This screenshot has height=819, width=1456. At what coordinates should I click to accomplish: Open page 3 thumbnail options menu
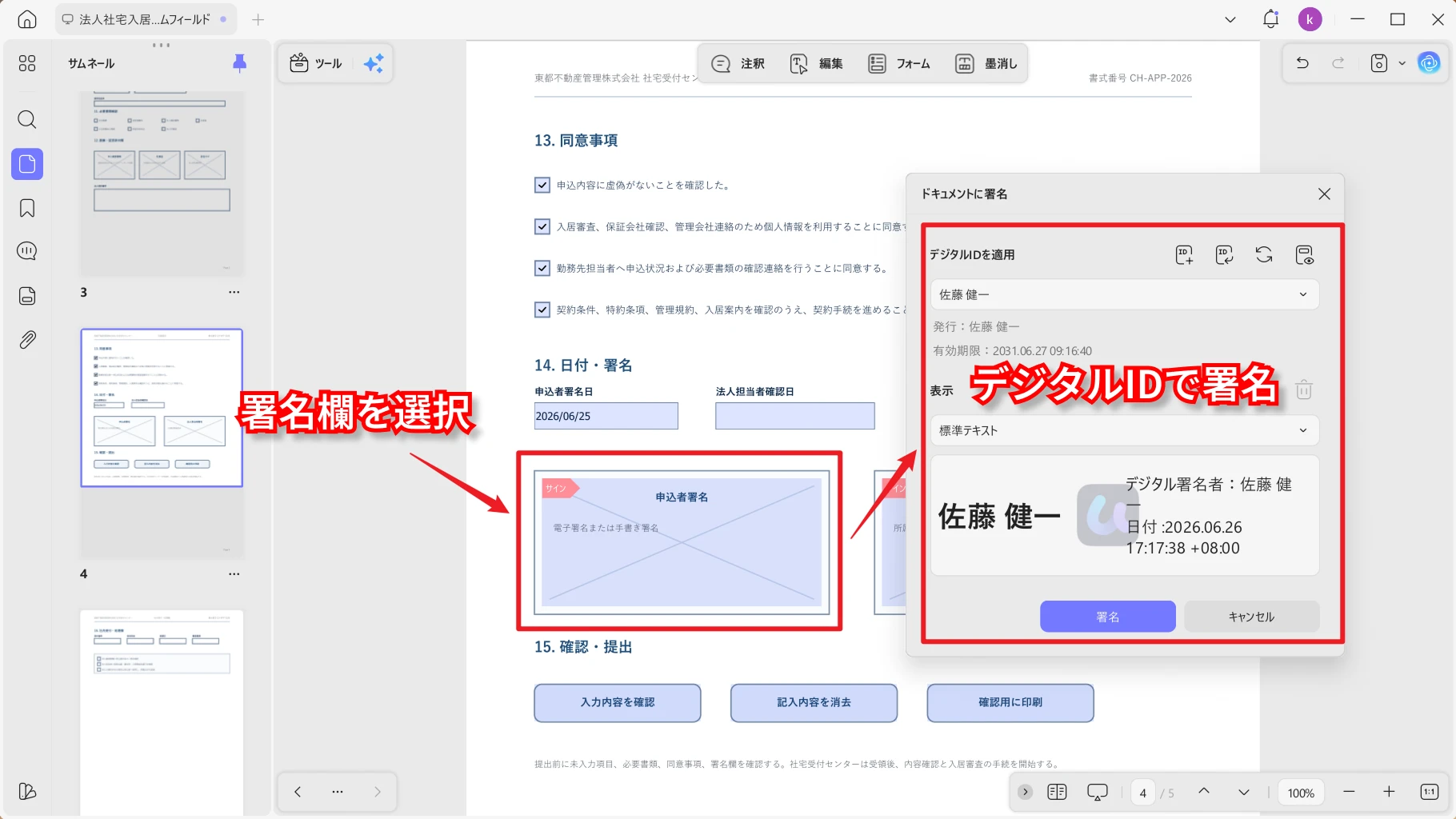pyautogui.click(x=234, y=293)
